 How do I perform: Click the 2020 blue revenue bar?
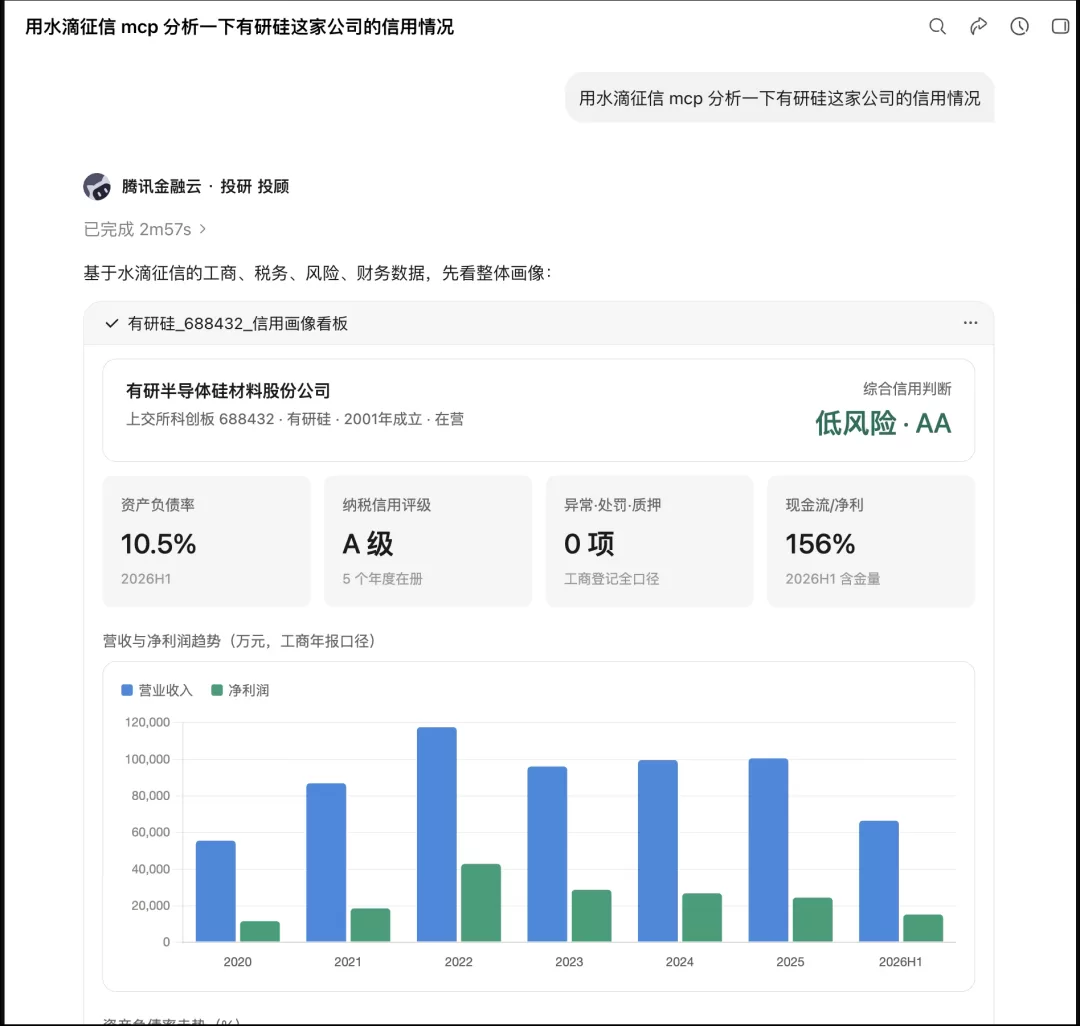[216, 891]
